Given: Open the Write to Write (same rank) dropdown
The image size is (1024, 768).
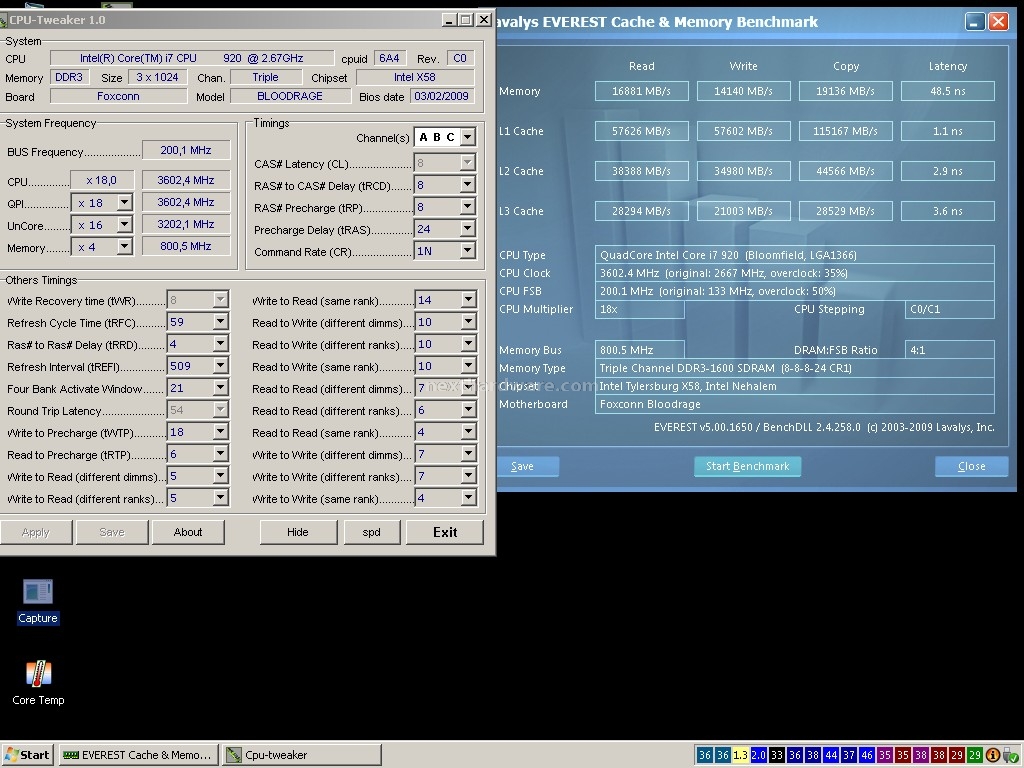Looking at the screenshot, I should 468,498.
